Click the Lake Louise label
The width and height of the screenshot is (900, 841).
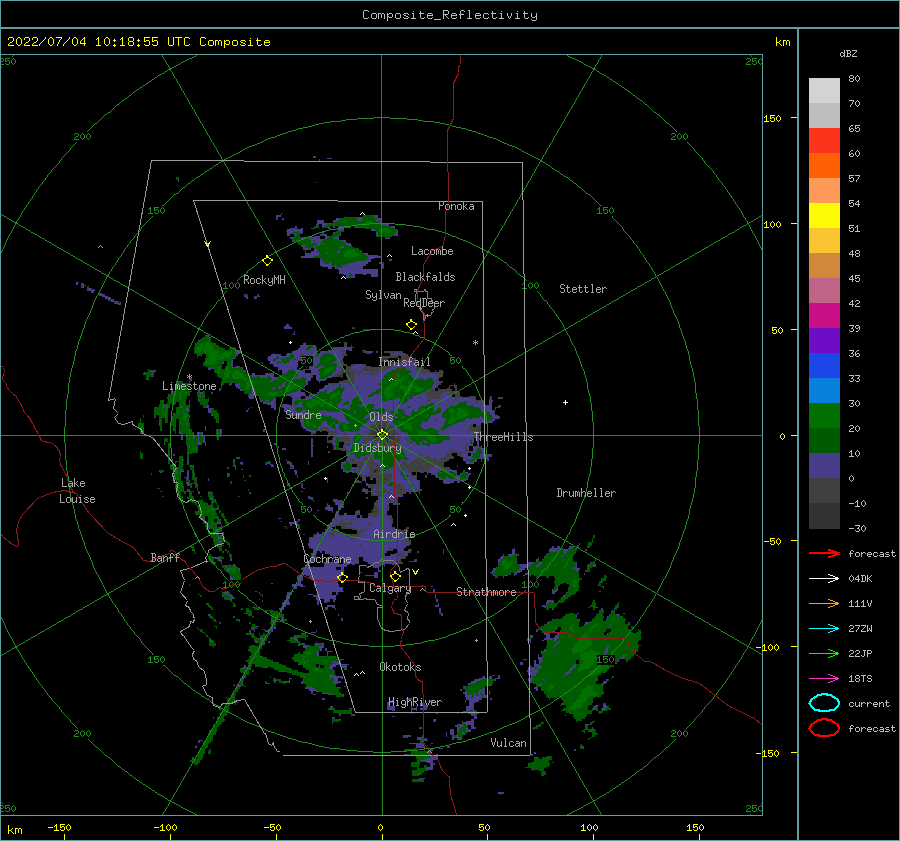tap(77, 491)
